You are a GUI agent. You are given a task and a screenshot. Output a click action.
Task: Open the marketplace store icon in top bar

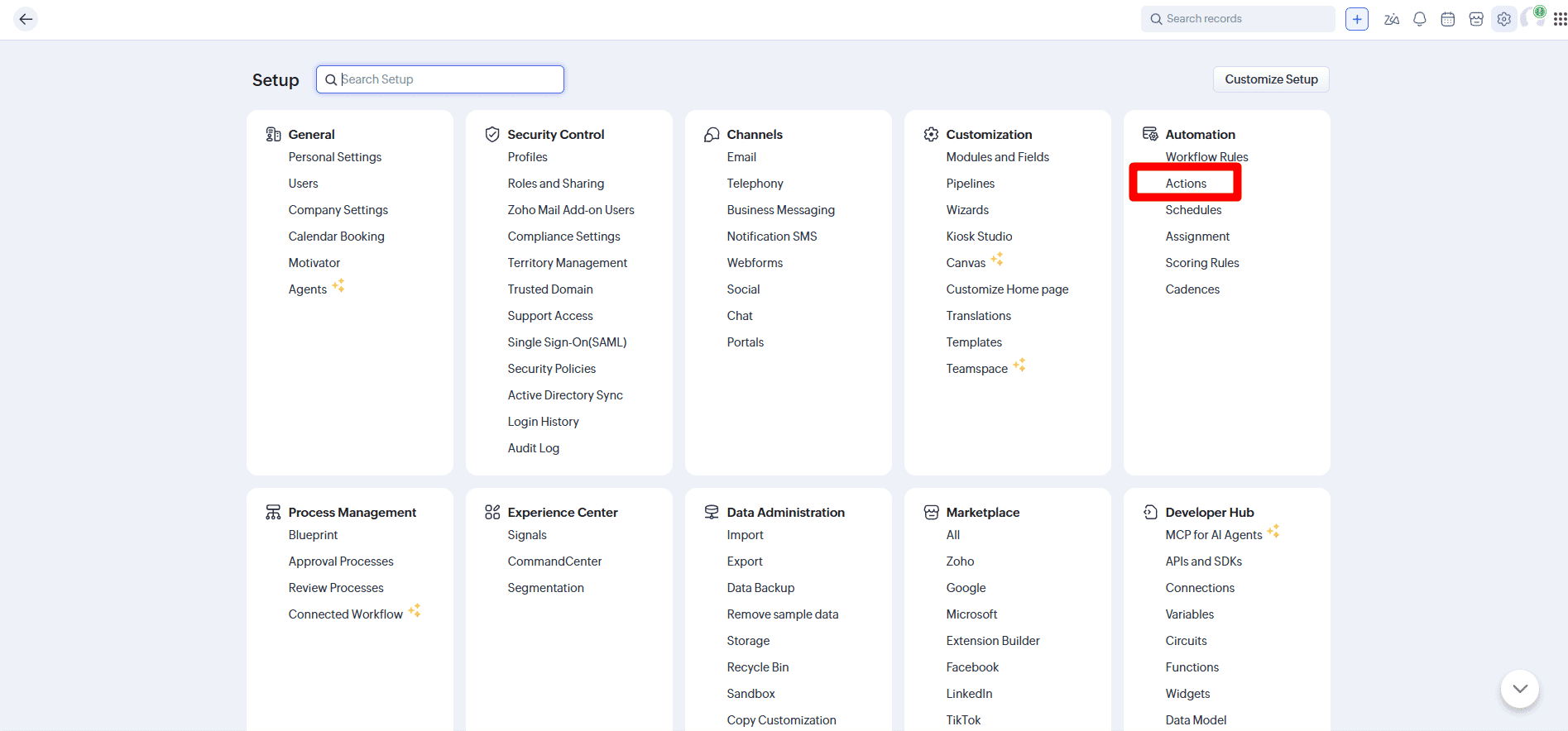click(x=1476, y=19)
